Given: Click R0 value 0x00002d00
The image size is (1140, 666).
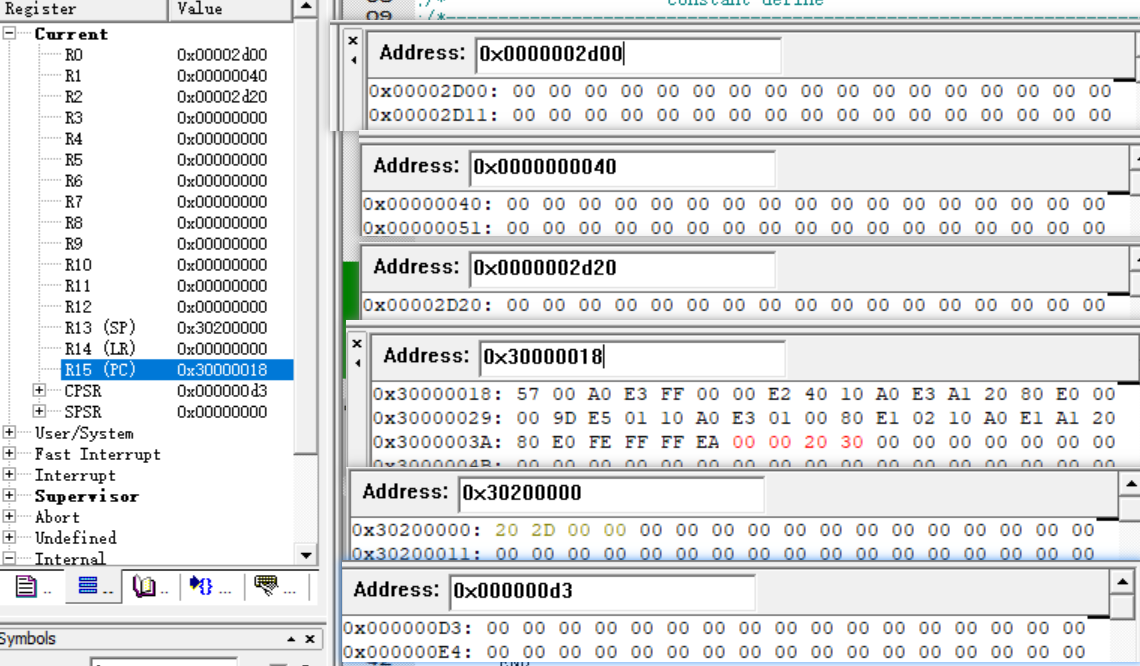Looking at the screenshot, I should [x=222, y=55].
